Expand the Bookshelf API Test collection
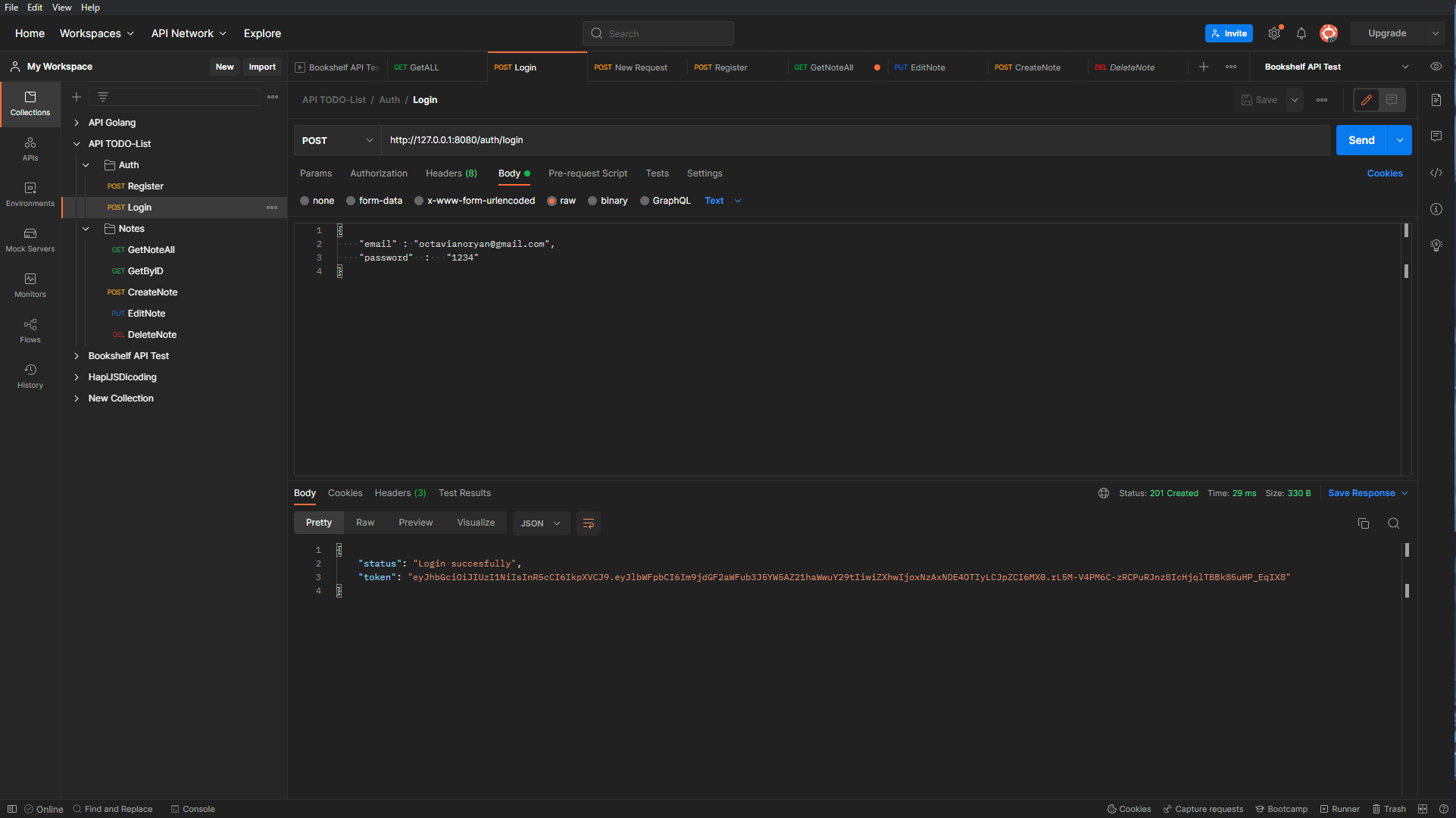This screenshot has height=818, width=1456. click(77, 356)
